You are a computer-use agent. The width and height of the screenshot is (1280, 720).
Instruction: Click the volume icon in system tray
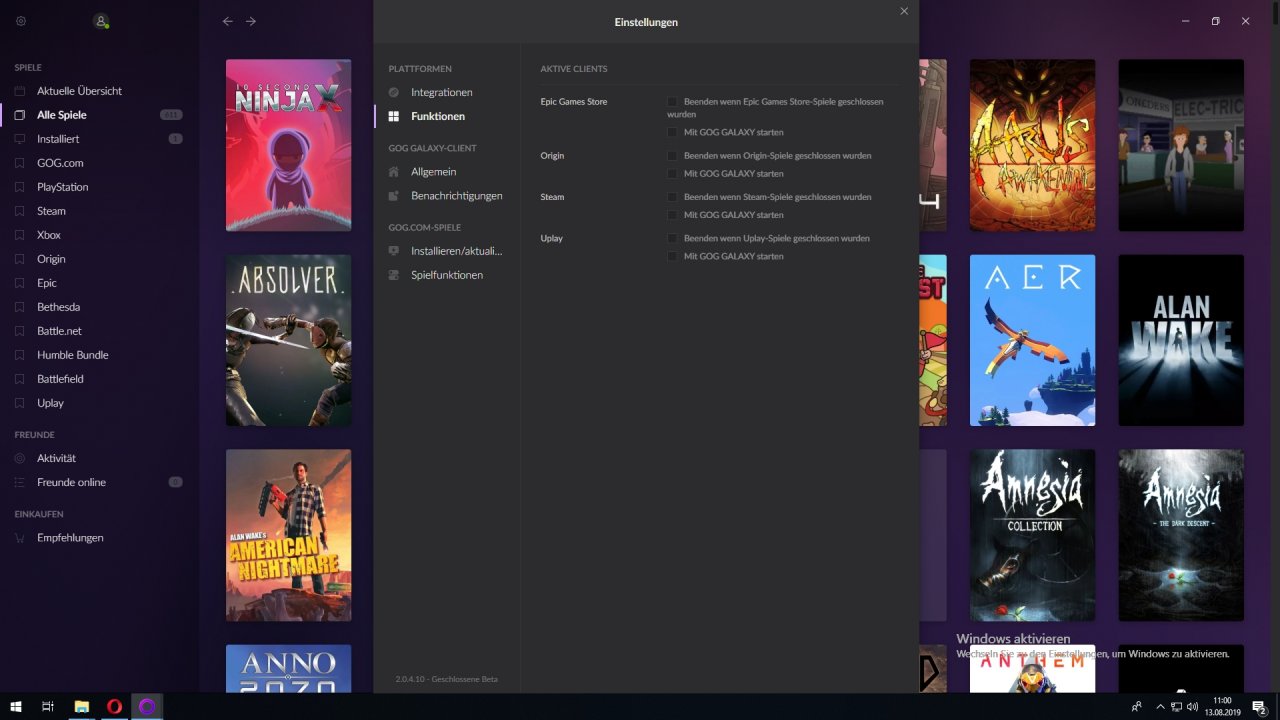pyautogui.click(x=1192, y=707)
